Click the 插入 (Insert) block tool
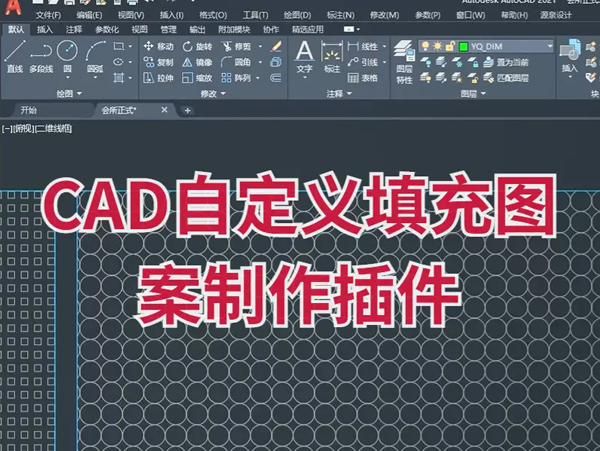600x451 pixels. tap(569, 57)
